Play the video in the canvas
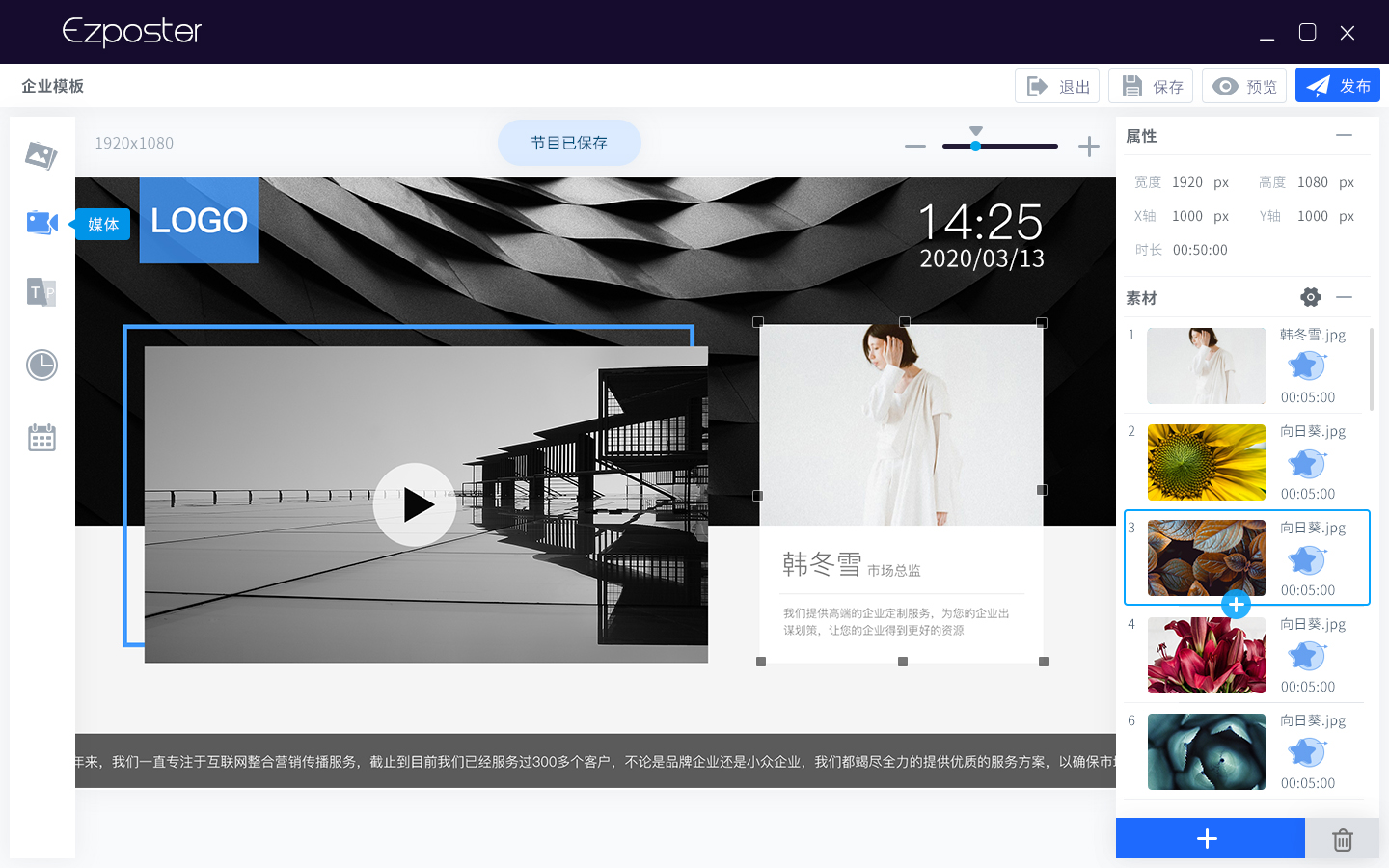This screenshot has width=1389, height=868. [415, 504]
